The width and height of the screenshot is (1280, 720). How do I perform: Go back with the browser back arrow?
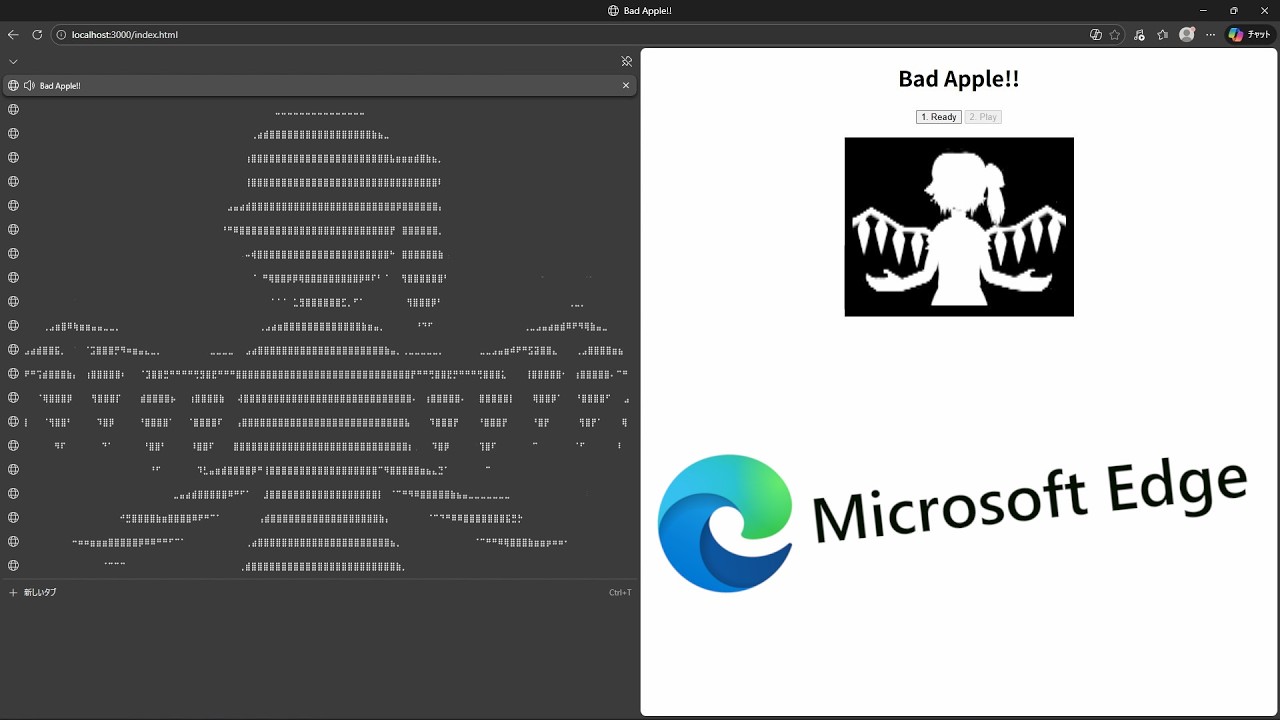(13, 34)
